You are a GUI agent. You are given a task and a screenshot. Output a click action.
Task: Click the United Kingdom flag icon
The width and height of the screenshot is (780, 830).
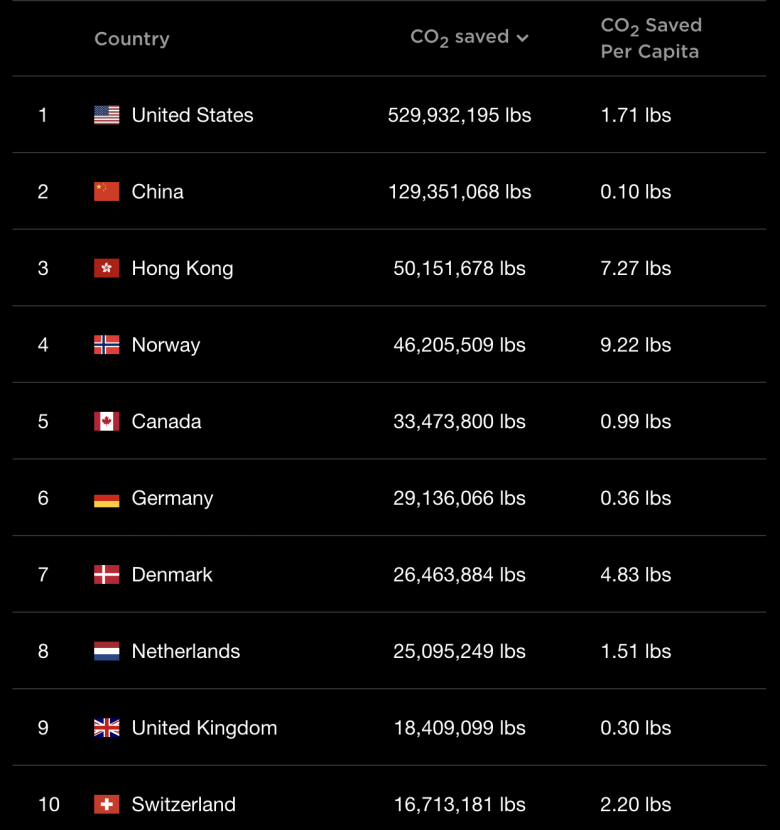(x=106, y=728)
